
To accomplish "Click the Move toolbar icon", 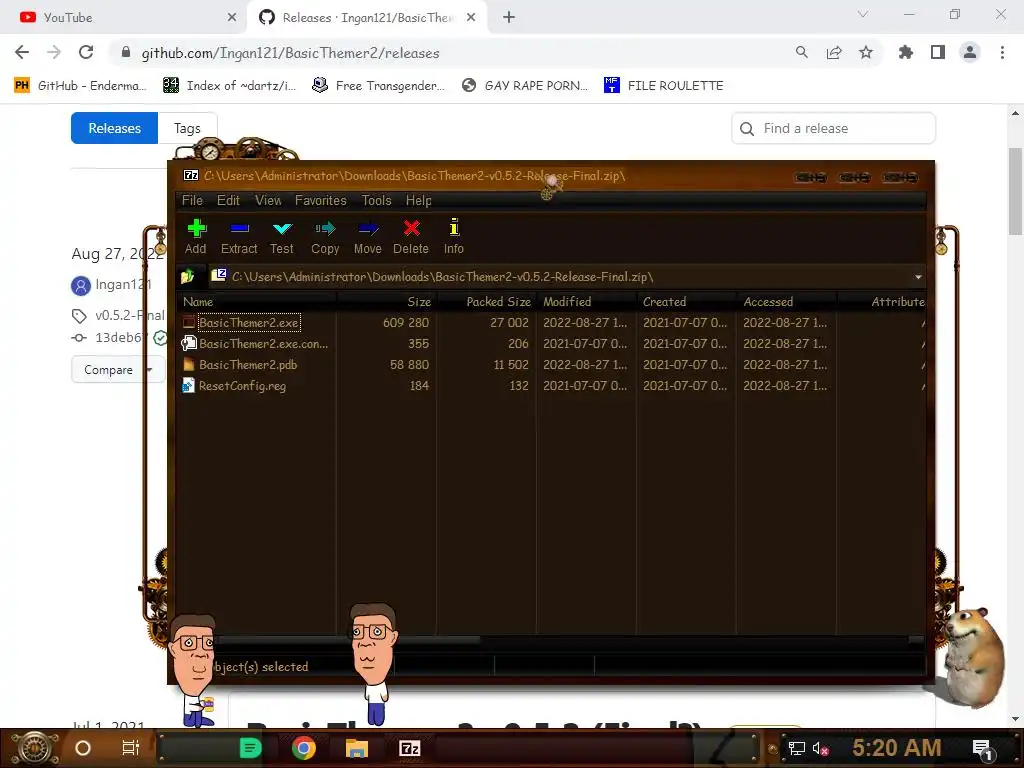I will pos(368,236).
